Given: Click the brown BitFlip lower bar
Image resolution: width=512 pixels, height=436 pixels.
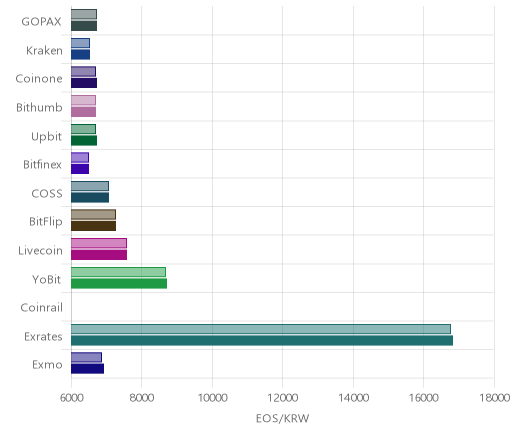Looking at the screenshot, I should click(x=93, y=226).
